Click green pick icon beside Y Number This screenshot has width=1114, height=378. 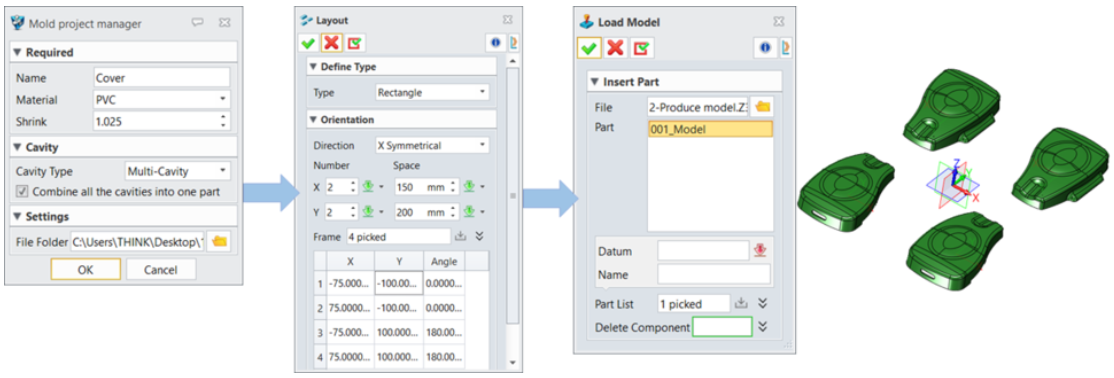click(x=367, y=211)
